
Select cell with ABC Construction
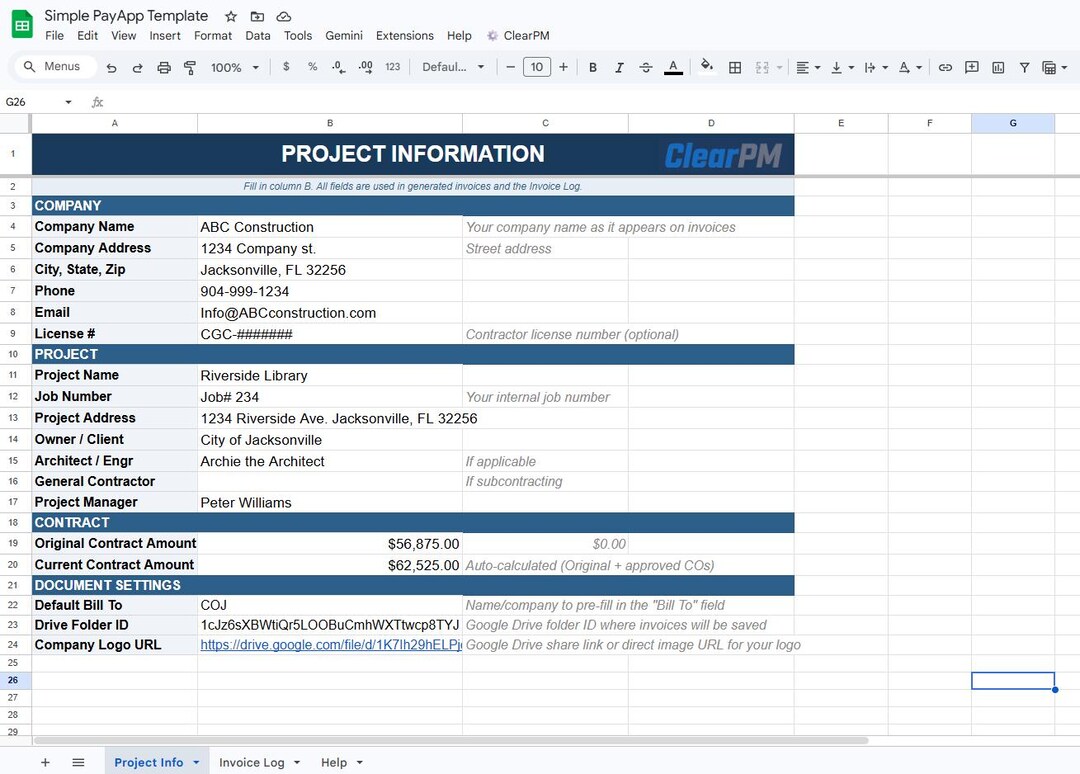[330, 227]
